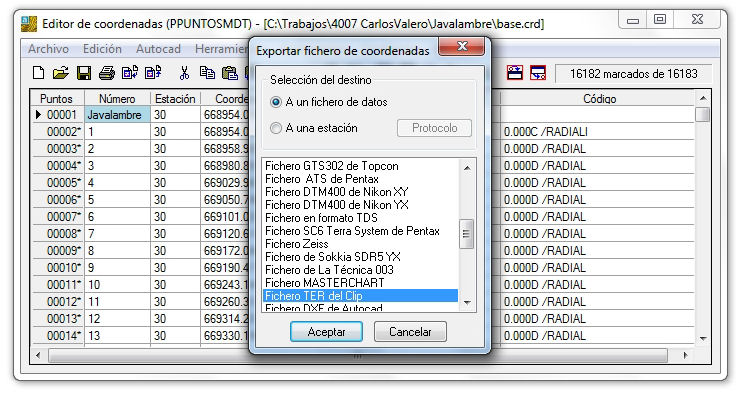Click the row header '00007*'
Viewport: 738px width, 393px height.
click(x=57, y=217)
